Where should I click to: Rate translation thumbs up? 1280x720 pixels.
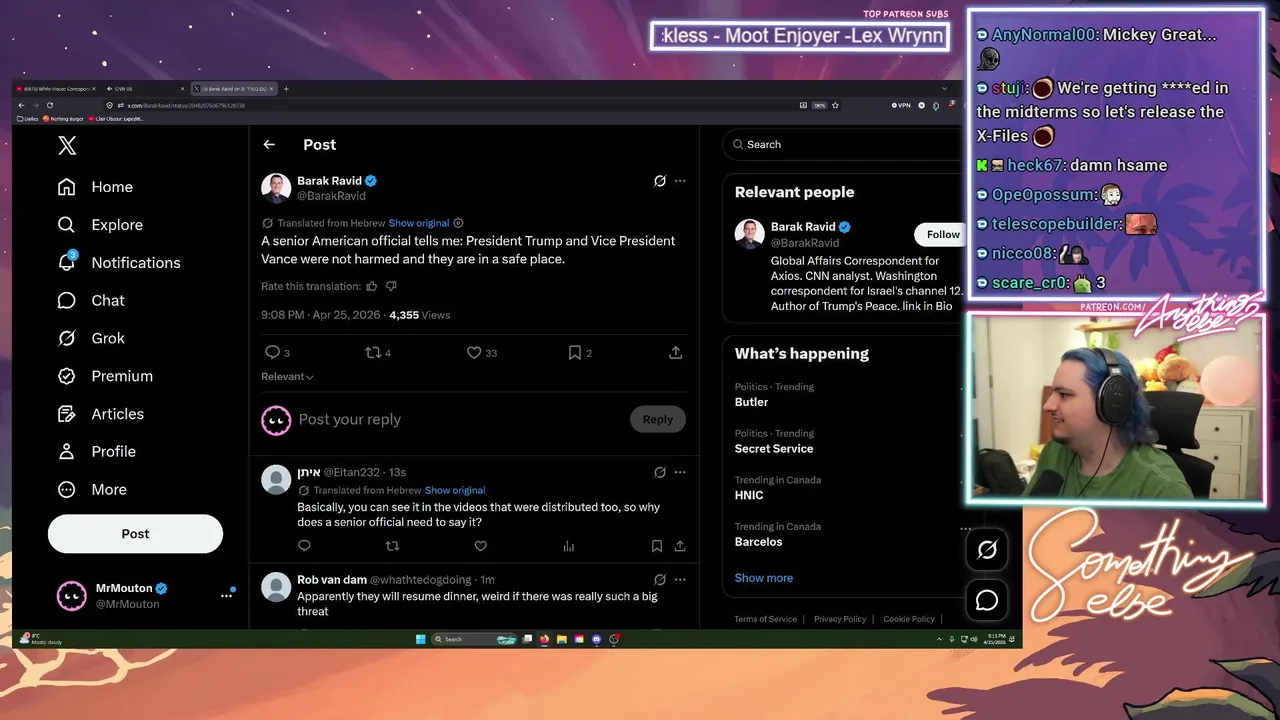point(372,286)
